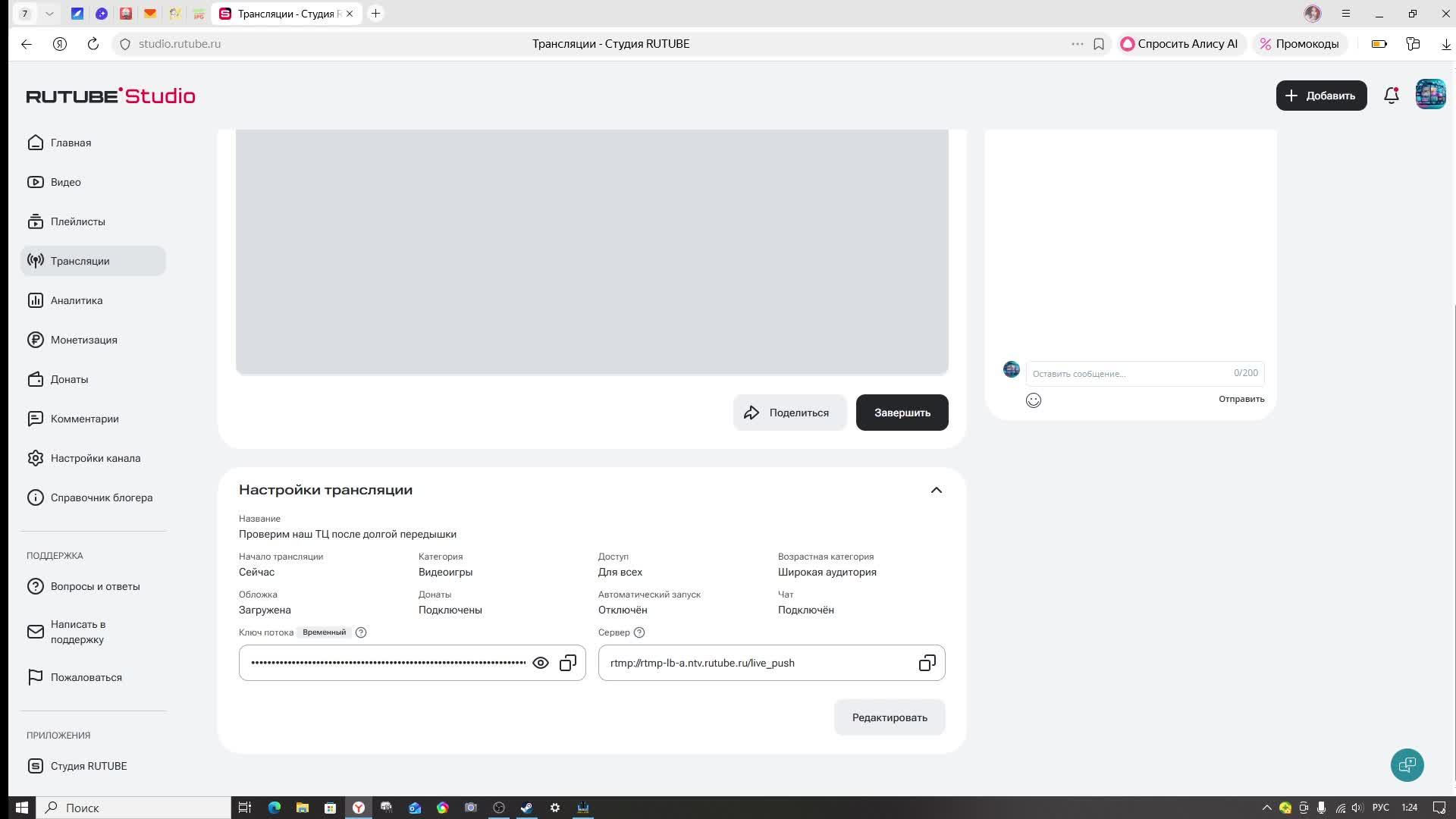Click the Редактировать button
Viewport: 1456px width, 819px height.
(x=889, y=717)
